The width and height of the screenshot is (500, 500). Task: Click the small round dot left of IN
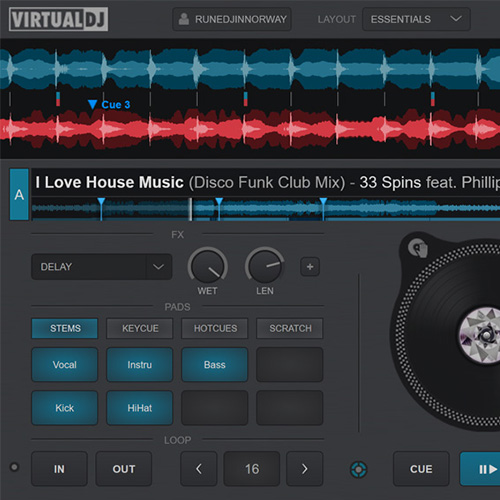tap(14, 467)
